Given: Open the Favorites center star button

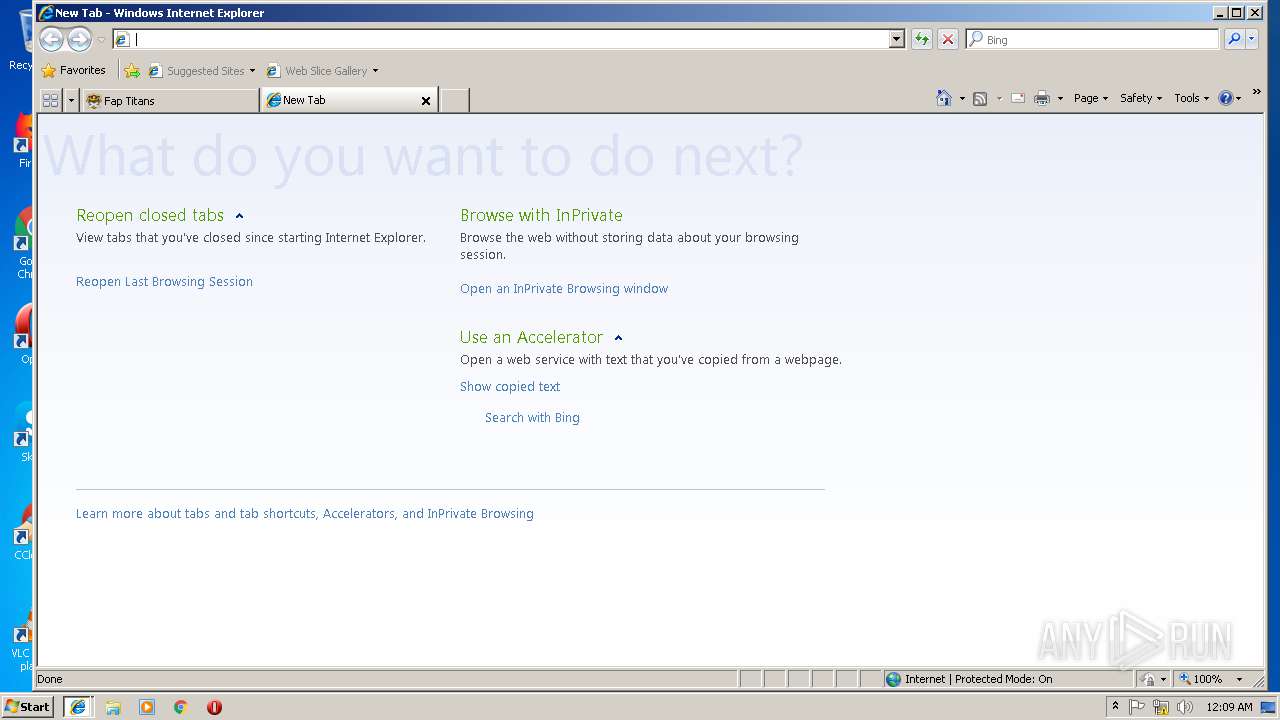Looking at the screenshot, I should (73, 70).
